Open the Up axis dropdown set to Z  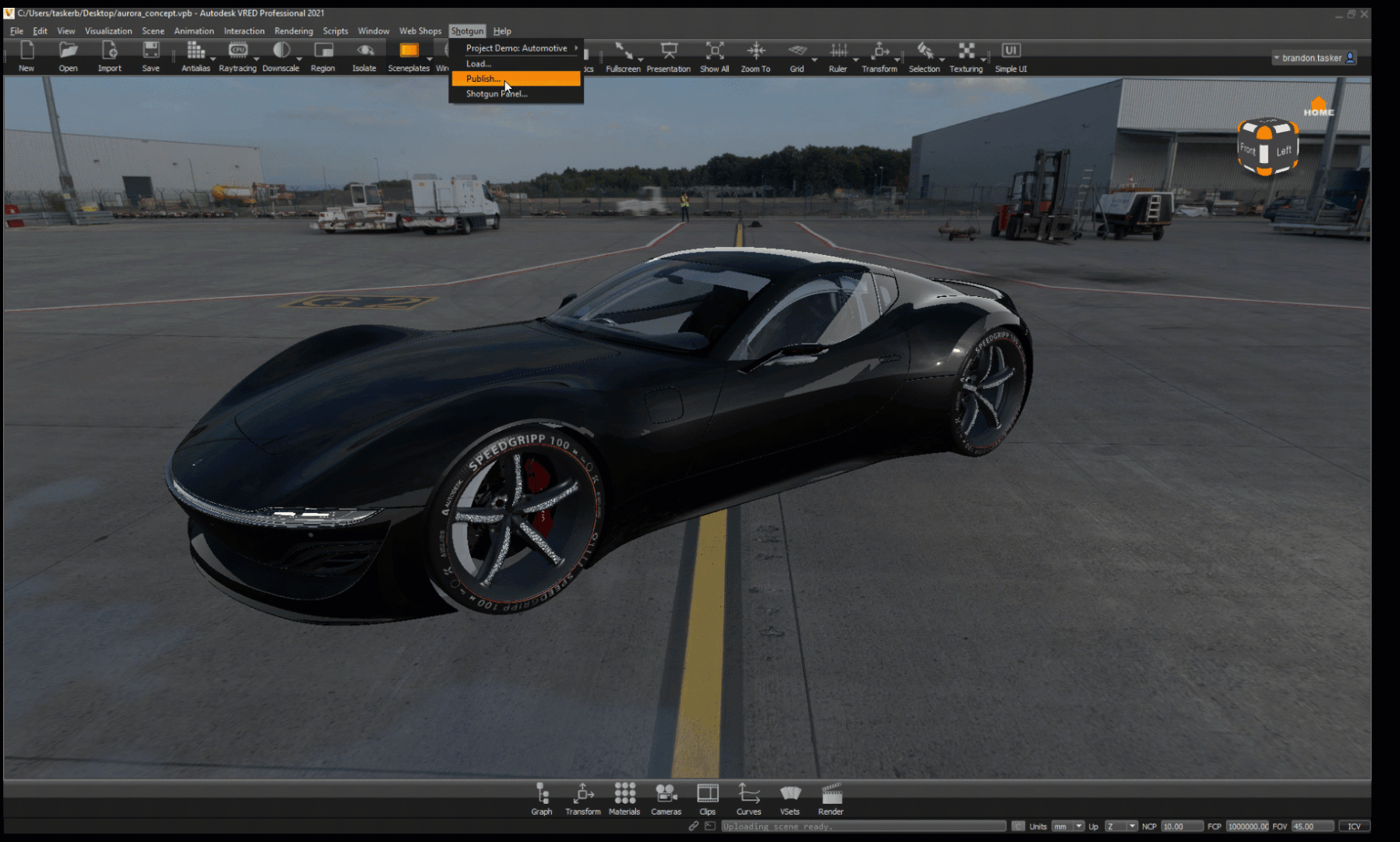(x=1122, y=826)
